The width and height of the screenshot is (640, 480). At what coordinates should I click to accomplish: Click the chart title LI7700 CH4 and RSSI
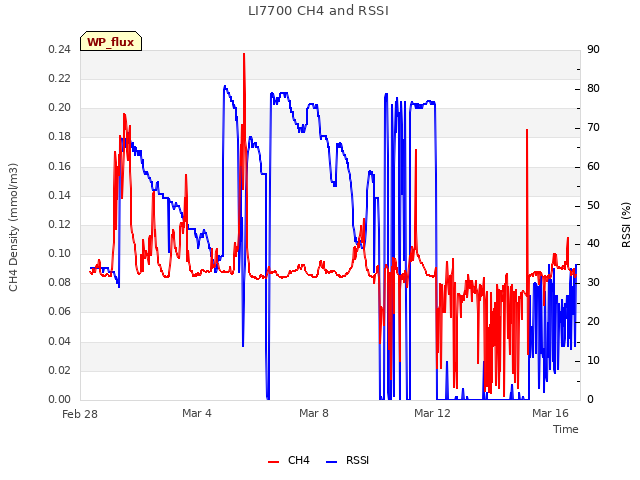point(318,11)
